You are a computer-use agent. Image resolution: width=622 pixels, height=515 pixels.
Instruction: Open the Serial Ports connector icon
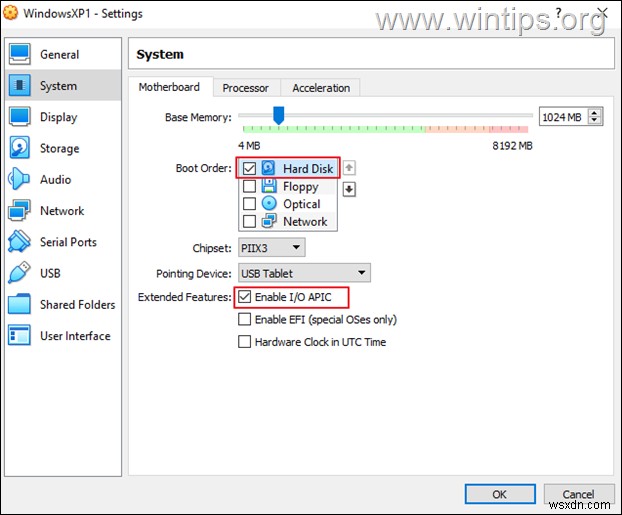coord(19,242)
